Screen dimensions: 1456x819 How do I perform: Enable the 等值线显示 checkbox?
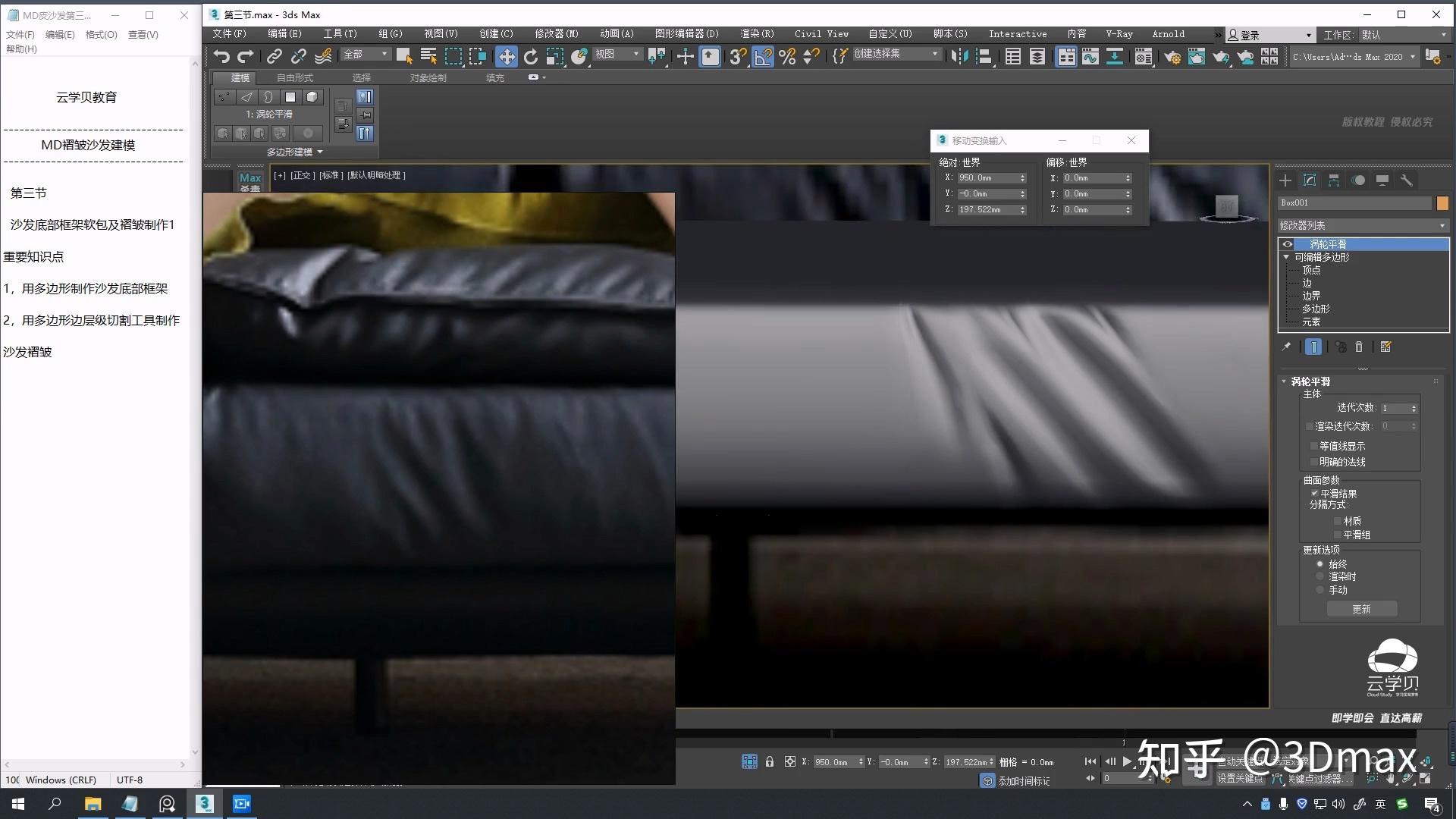pos(1314,446)
